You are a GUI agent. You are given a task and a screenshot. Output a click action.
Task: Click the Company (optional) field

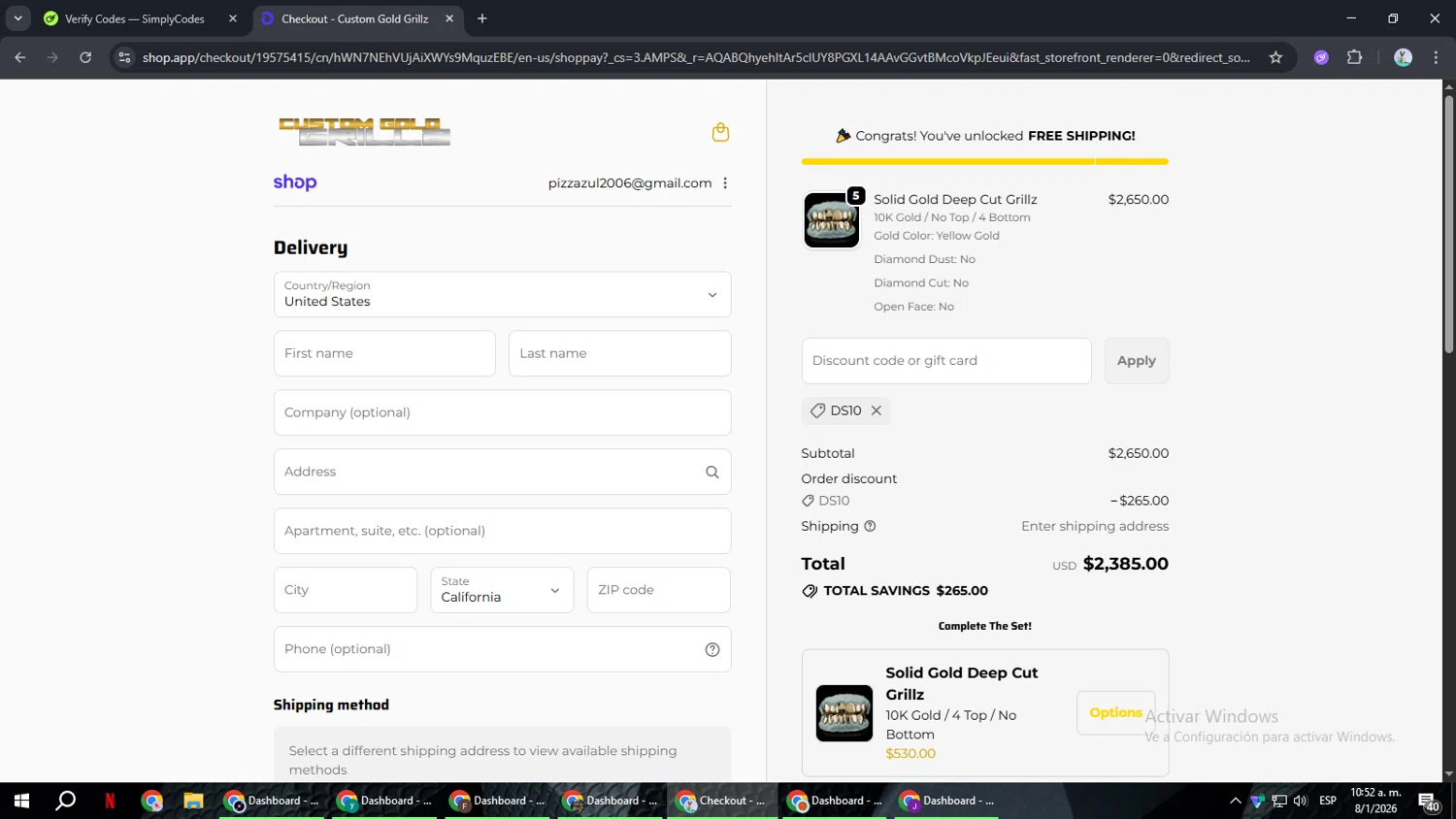(x=502, y=413)
